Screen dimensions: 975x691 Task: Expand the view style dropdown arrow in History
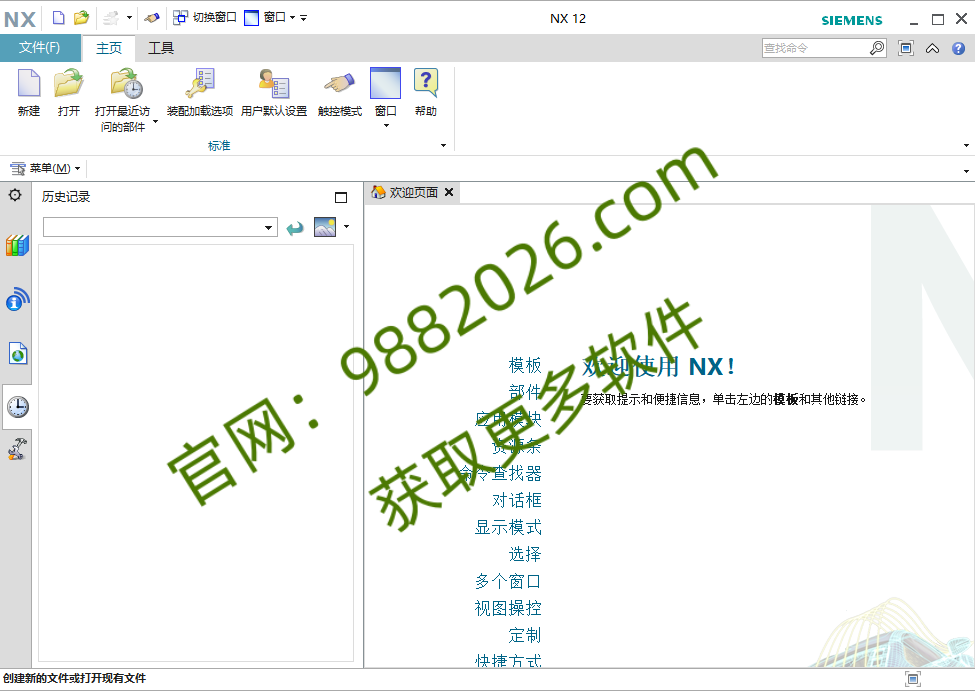pyautogui.click(x=346, y=226)
